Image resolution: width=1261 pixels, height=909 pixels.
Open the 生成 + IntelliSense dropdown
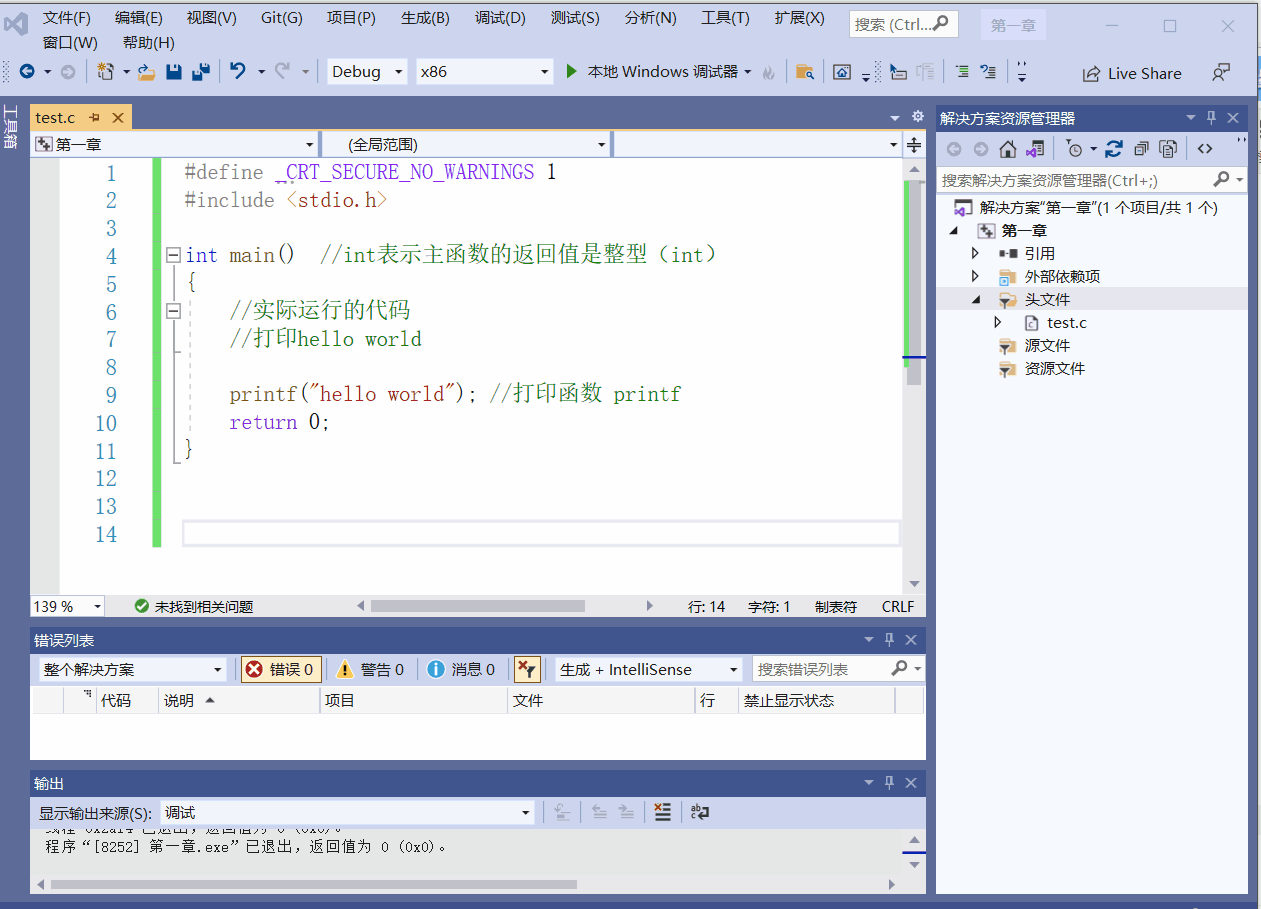(649, 669)
